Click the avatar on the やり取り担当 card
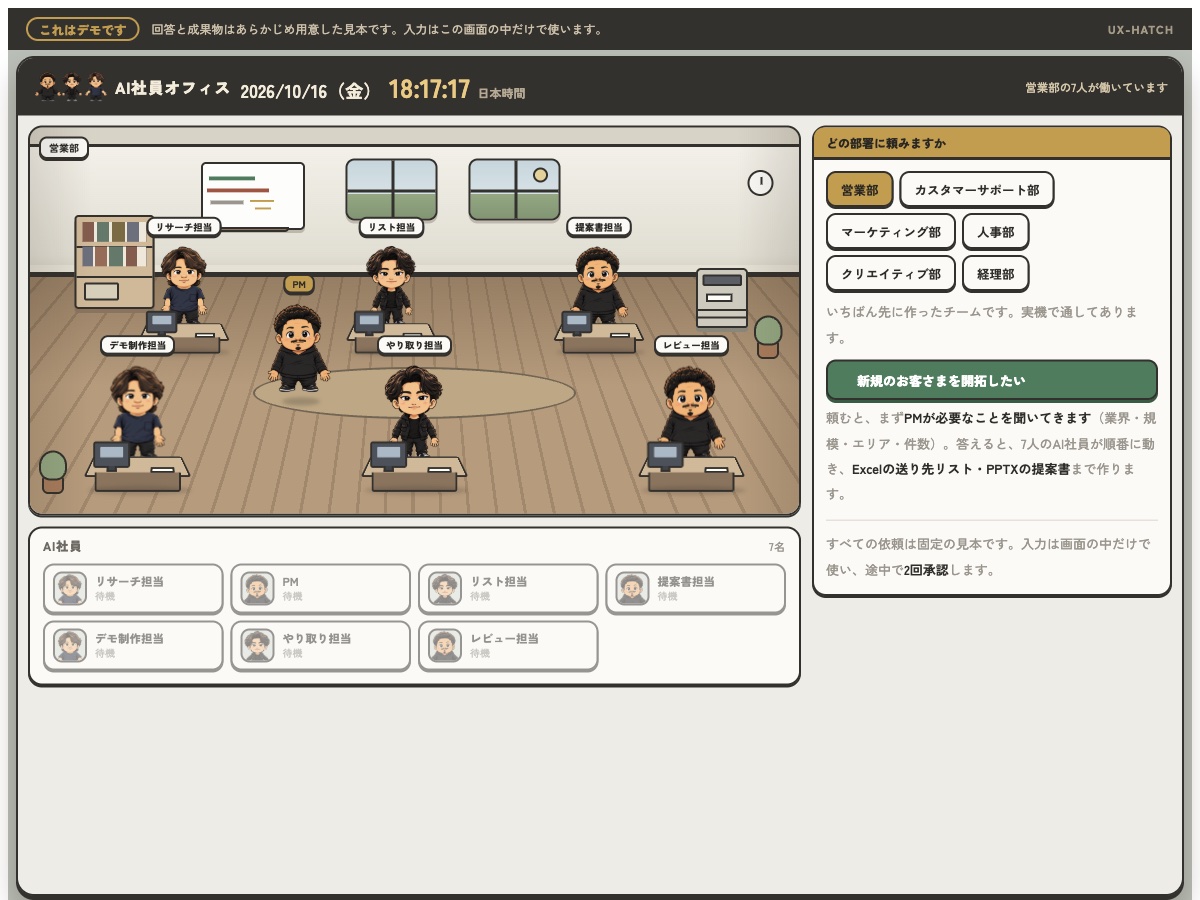The image size is (1200, 900). 257,646
